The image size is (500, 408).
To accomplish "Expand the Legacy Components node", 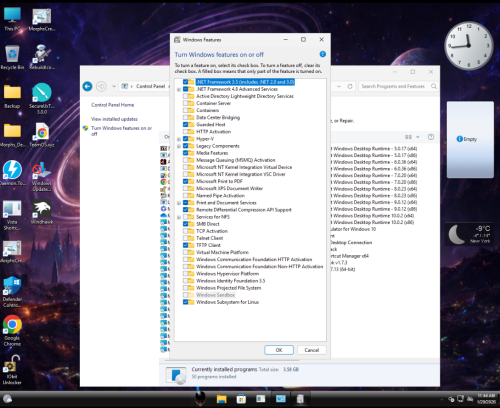I will coord(179,146).
